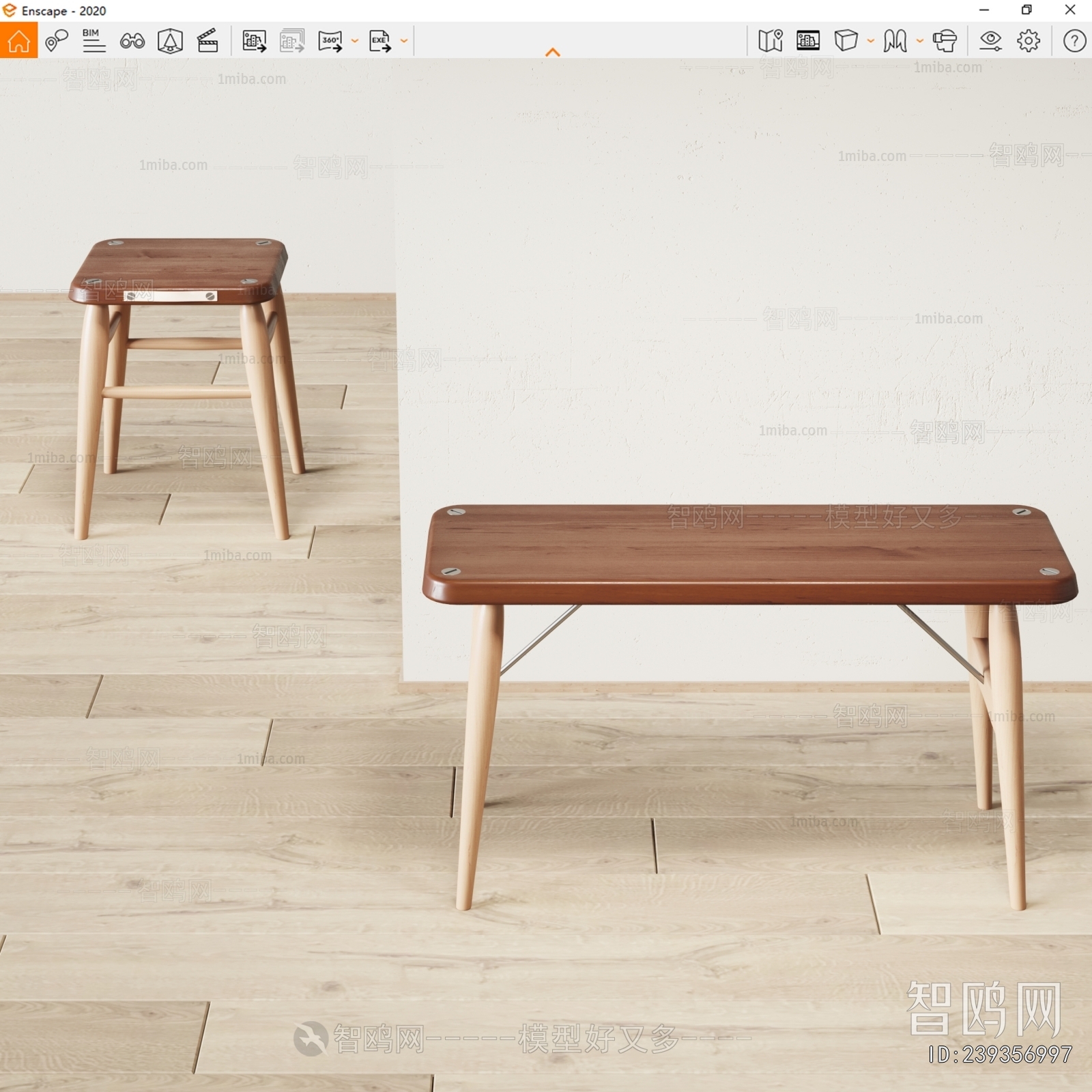1092x1092 pixels.
Task: Open panorama export options arrow
Action: 355,41
